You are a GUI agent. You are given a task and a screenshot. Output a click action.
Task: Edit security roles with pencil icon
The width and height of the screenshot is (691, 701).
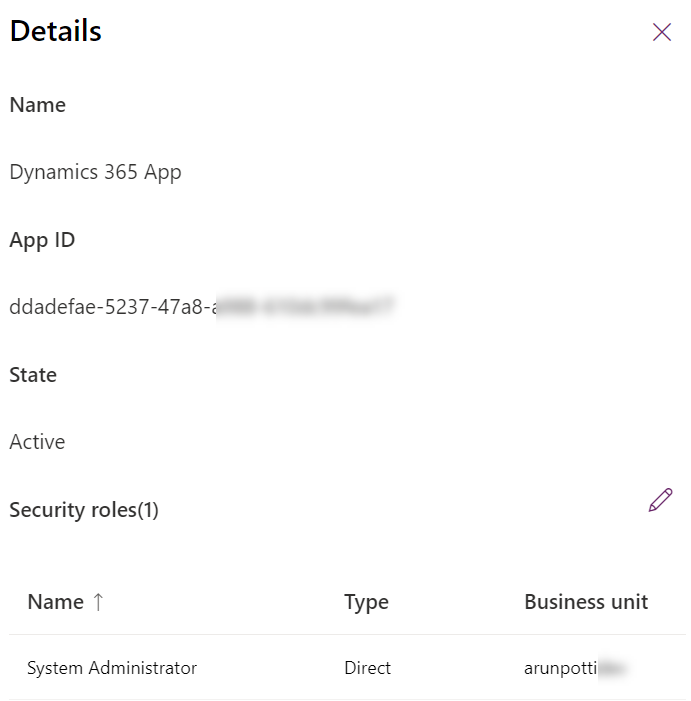click(660, 501)
